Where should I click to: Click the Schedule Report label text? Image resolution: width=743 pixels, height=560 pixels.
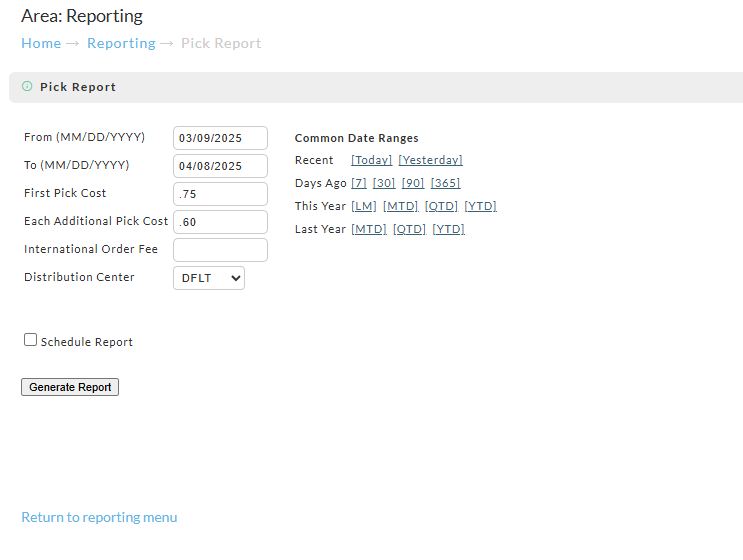click(x=87, y=342)
